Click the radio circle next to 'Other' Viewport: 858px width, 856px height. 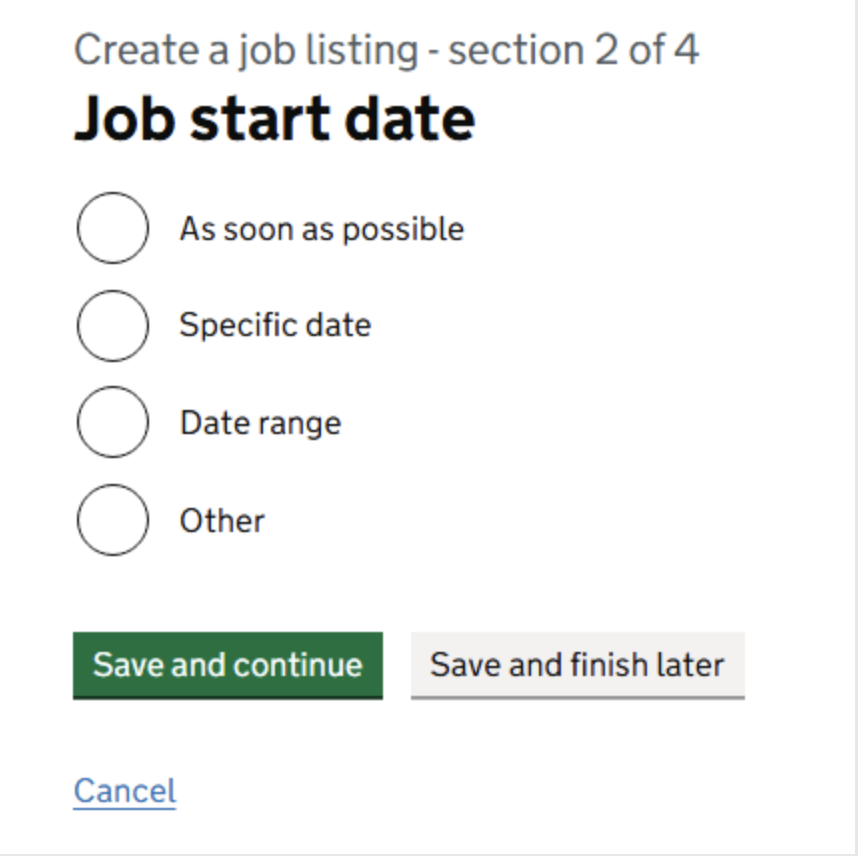coord(112,520)
